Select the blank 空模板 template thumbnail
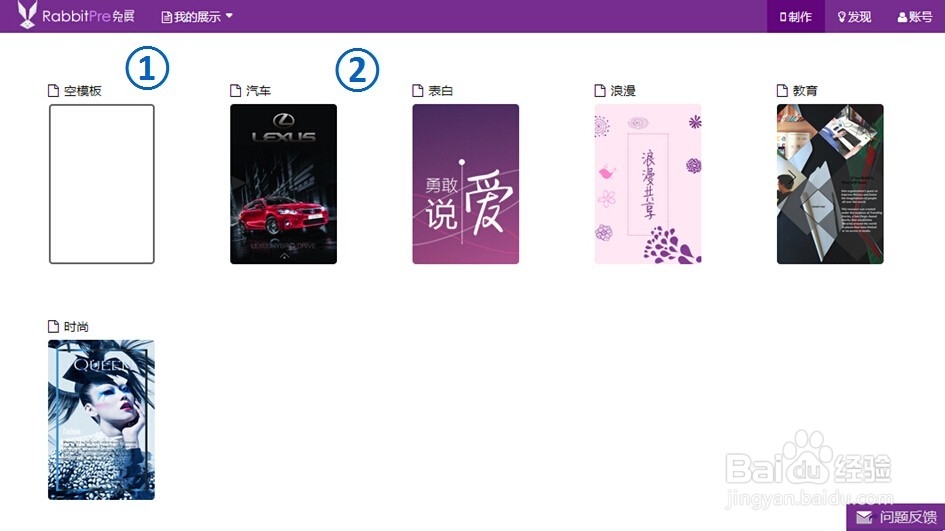The image size is (945, 531). point(102,184)
